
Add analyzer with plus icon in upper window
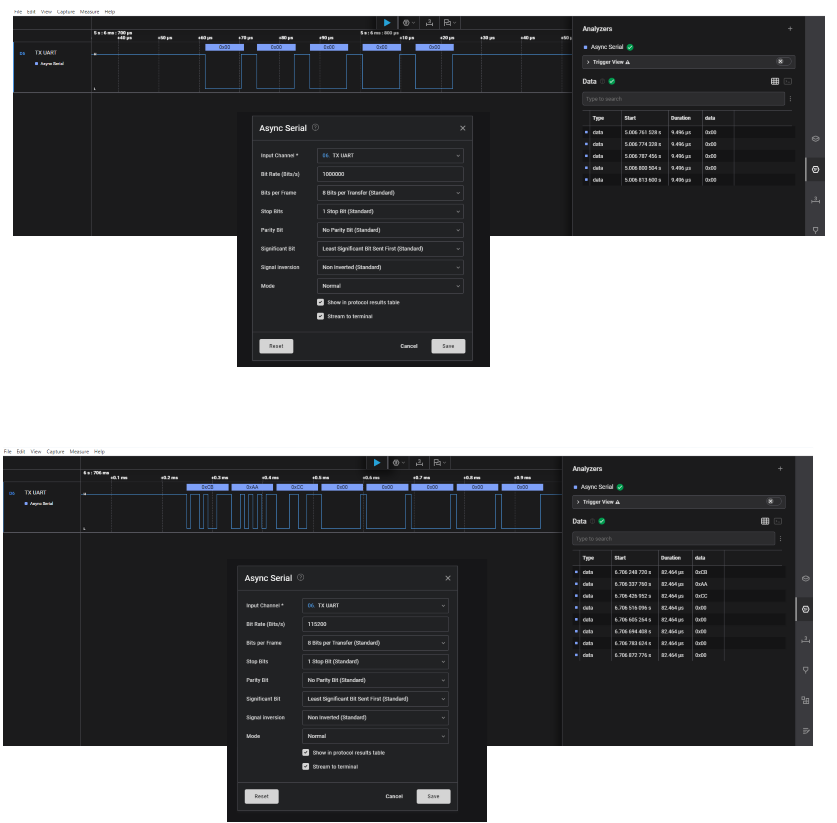(x=790, y=29)
